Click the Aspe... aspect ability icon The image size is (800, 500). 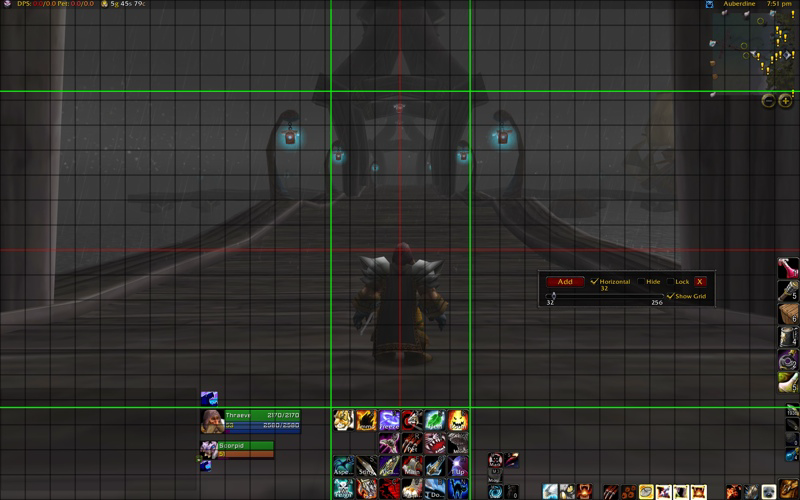343,466
